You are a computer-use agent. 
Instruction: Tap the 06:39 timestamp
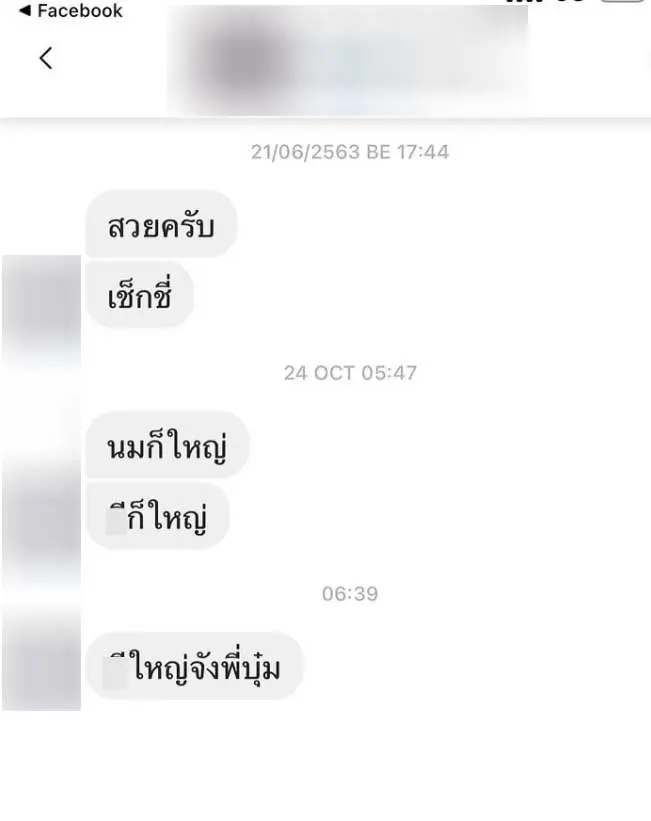pyautogui.click(x=350, y=594)
